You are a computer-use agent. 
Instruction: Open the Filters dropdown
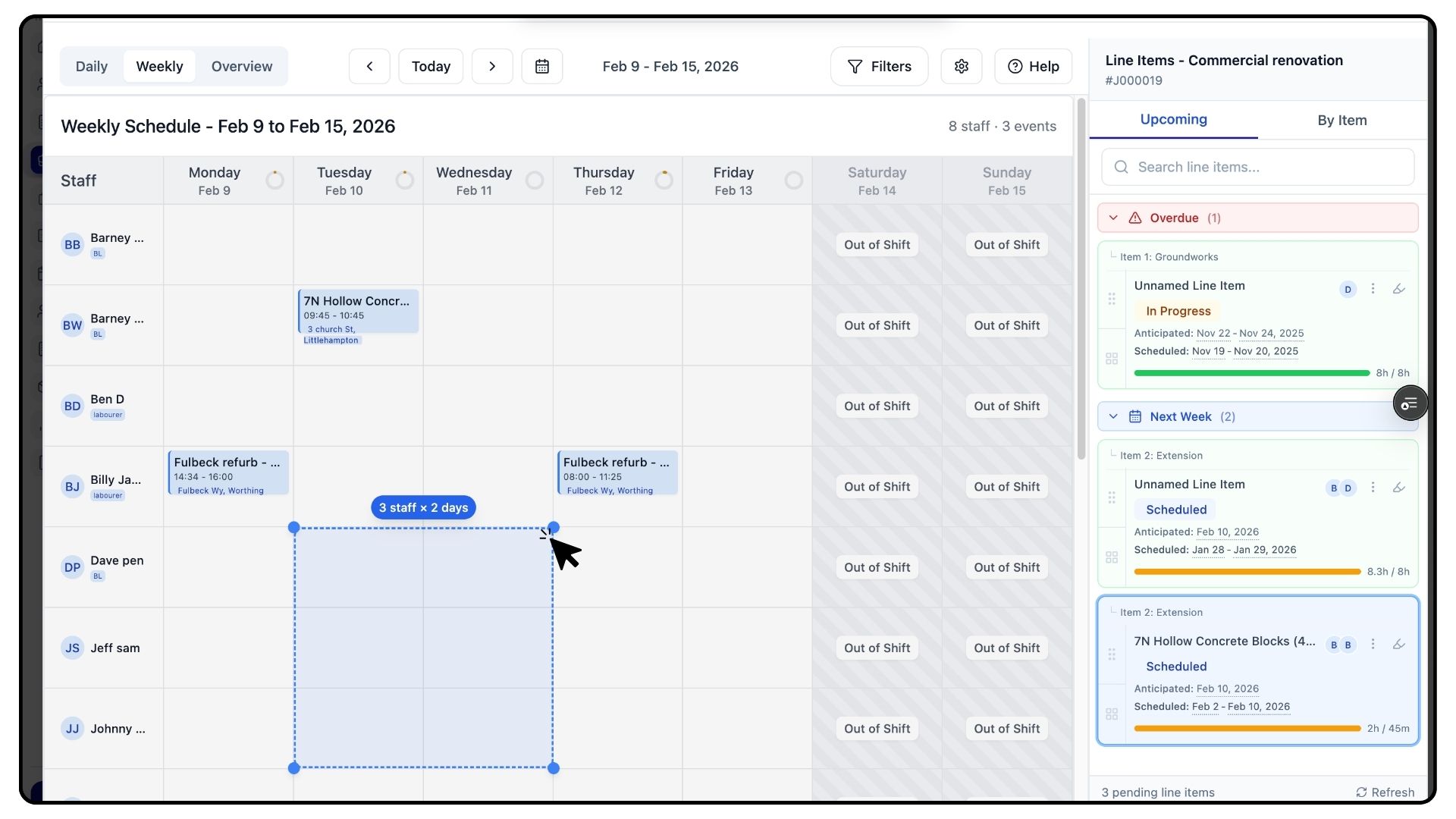(879, 67)
